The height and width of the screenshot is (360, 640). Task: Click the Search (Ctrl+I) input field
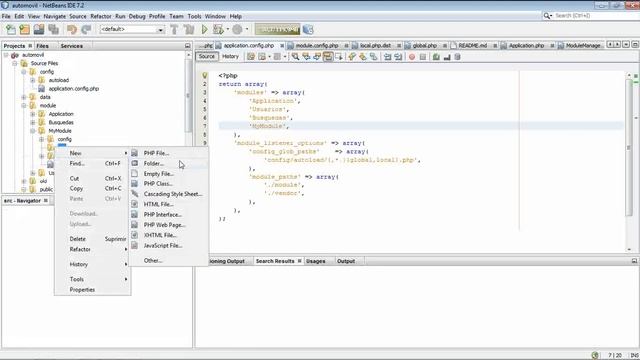click(594, 16)
